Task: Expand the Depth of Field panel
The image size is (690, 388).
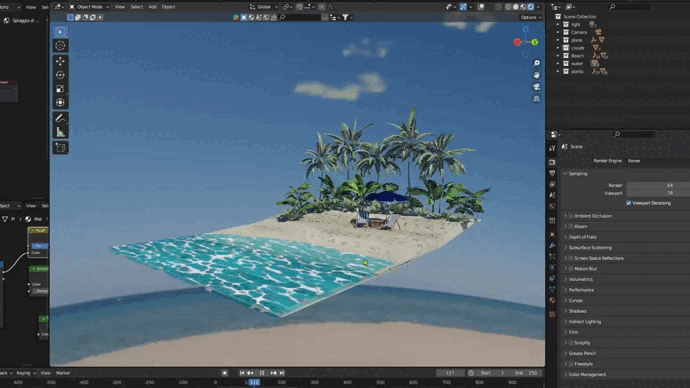Action: (x=582, y=237)
